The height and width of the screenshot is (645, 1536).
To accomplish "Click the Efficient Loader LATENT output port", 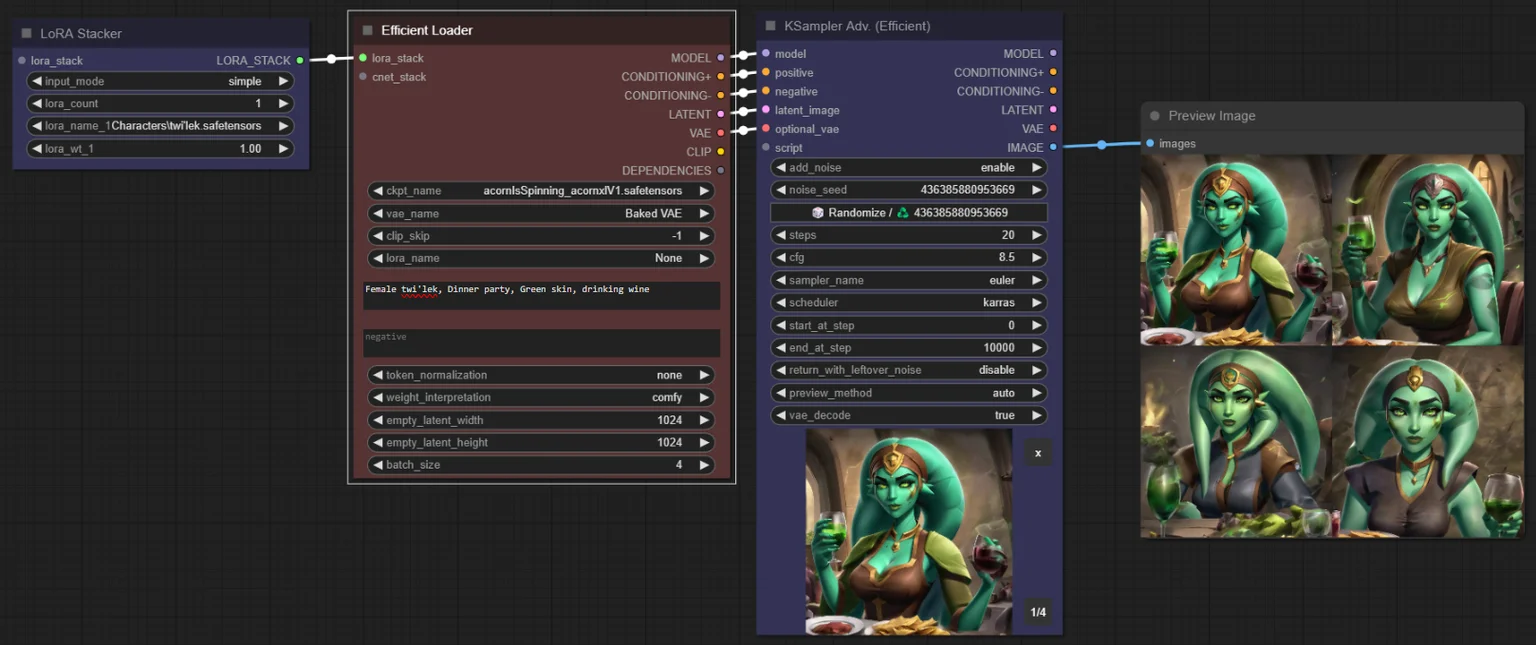I will [721, 114].
